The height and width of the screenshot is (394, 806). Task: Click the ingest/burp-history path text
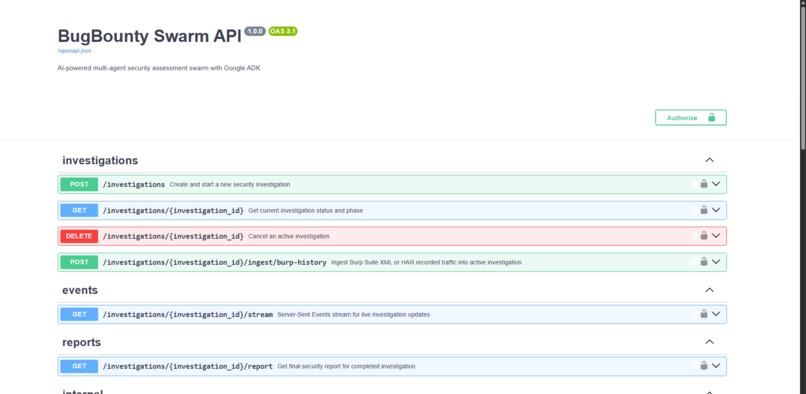(214, 262)
